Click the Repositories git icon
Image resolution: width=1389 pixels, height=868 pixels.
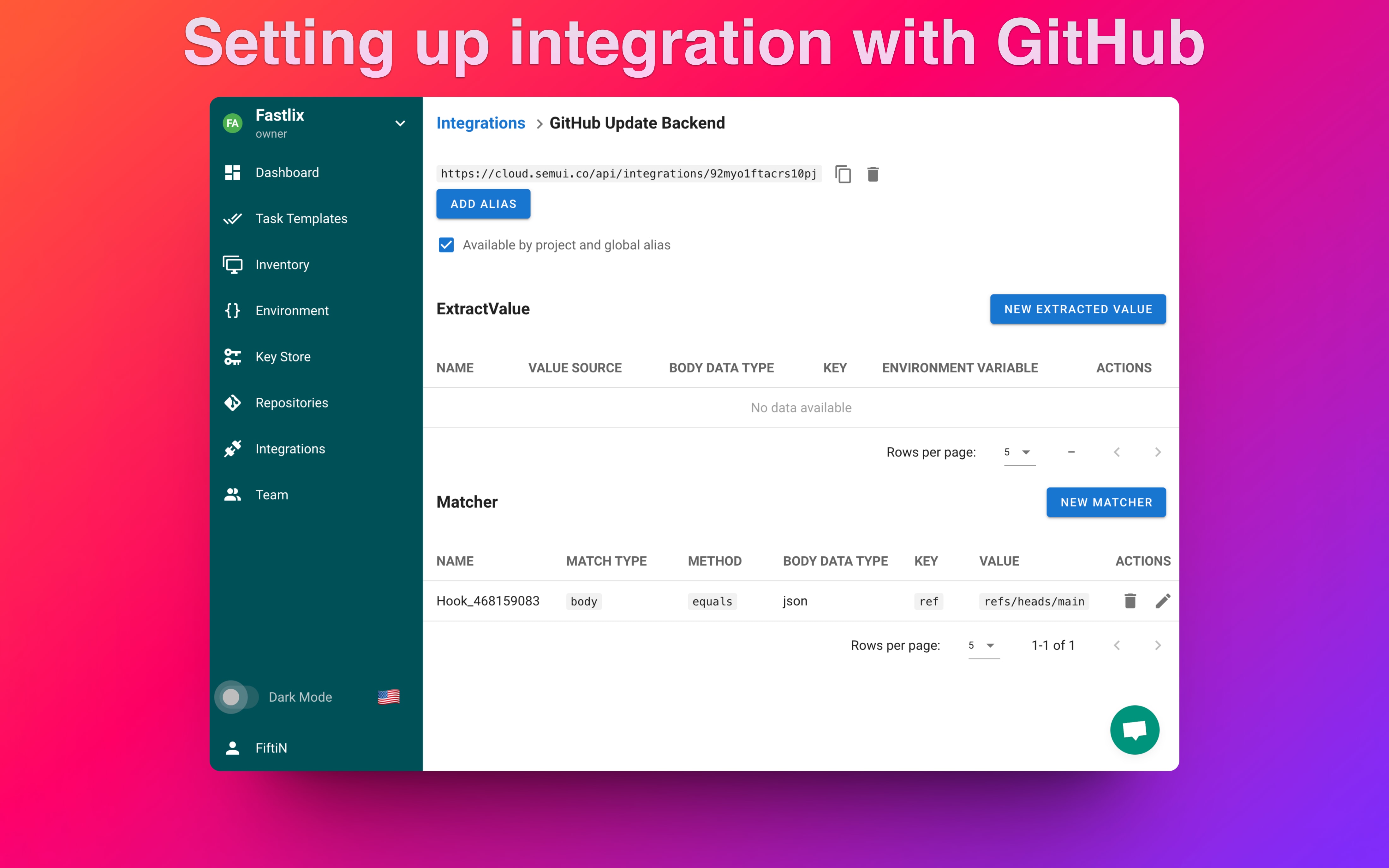click(232, 402)
